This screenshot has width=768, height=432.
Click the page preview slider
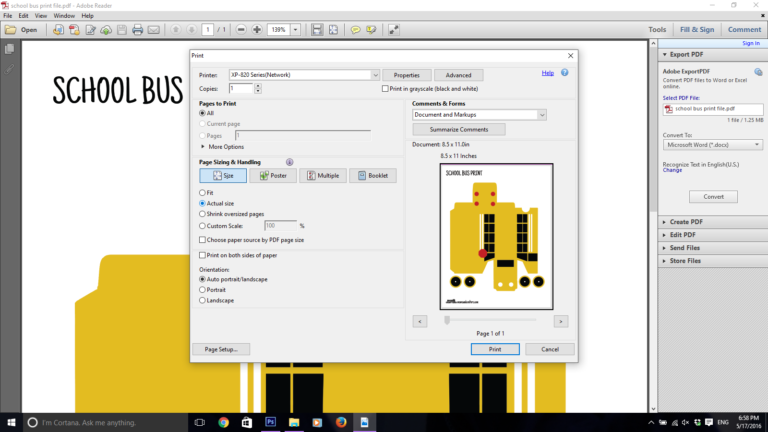coord(446,320)
